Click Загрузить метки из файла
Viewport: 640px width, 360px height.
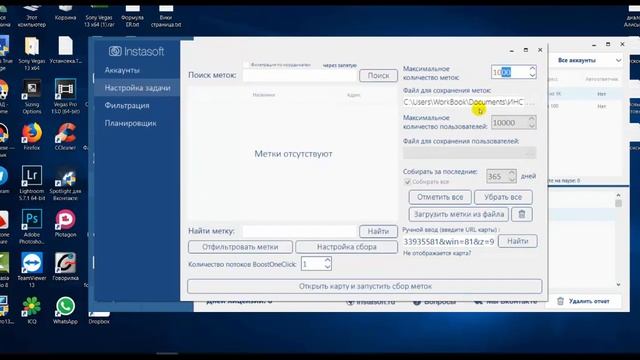pyautogui.click(x=459, y=214)
